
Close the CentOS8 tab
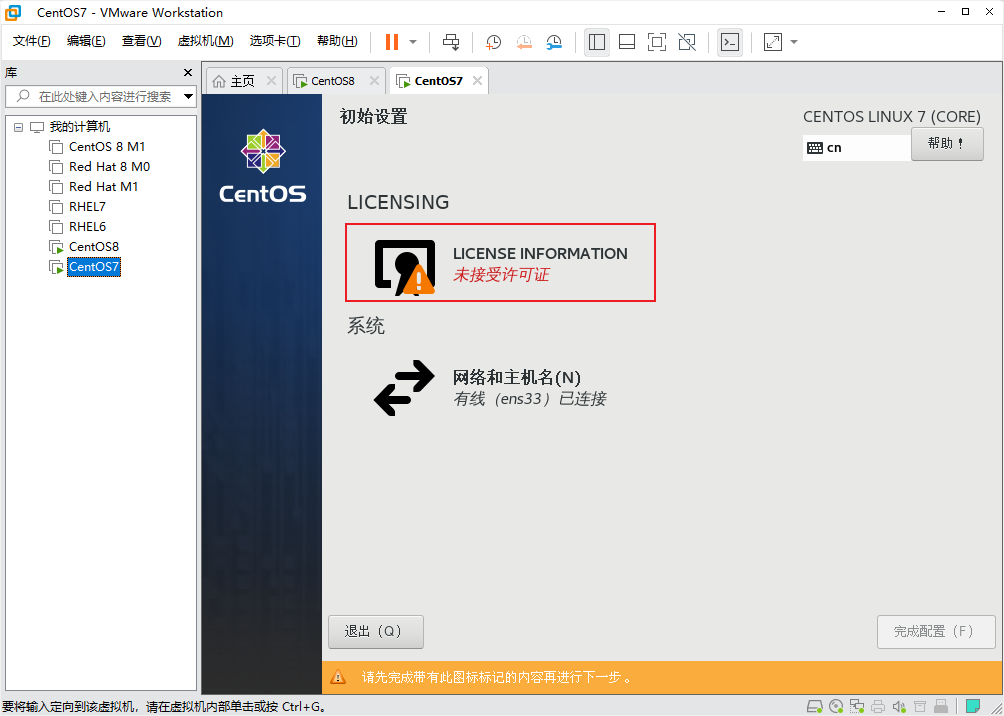(375, 81)
